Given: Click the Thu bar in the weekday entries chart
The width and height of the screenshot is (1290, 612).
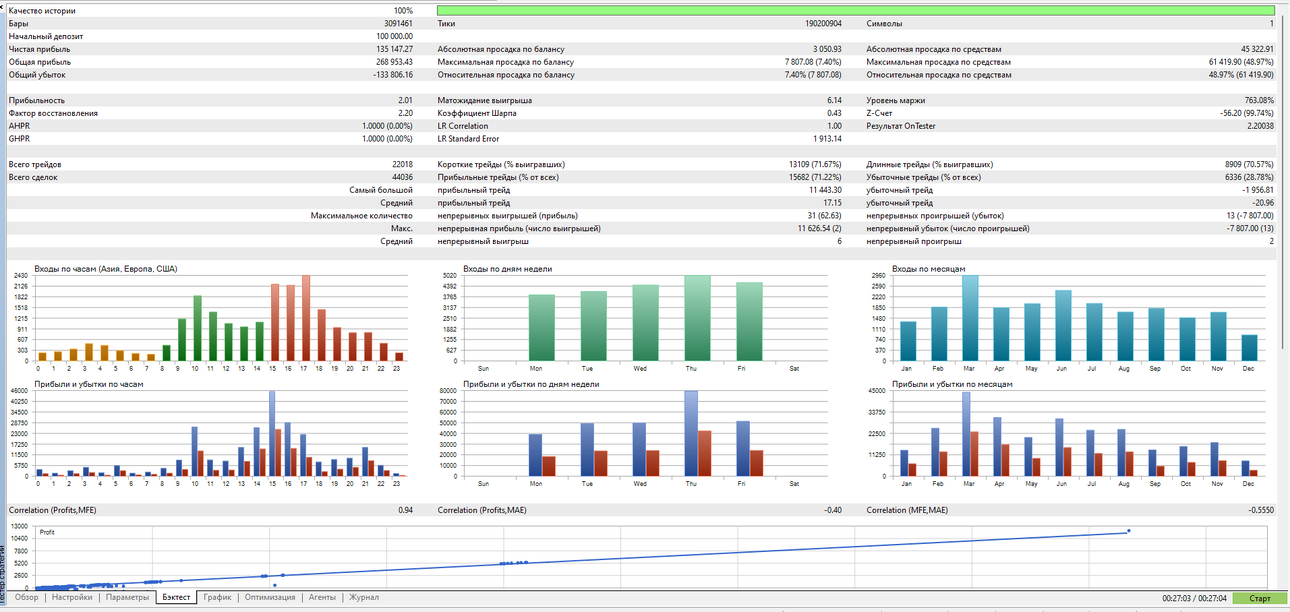Looking at the screenshot, I should 697,318.
